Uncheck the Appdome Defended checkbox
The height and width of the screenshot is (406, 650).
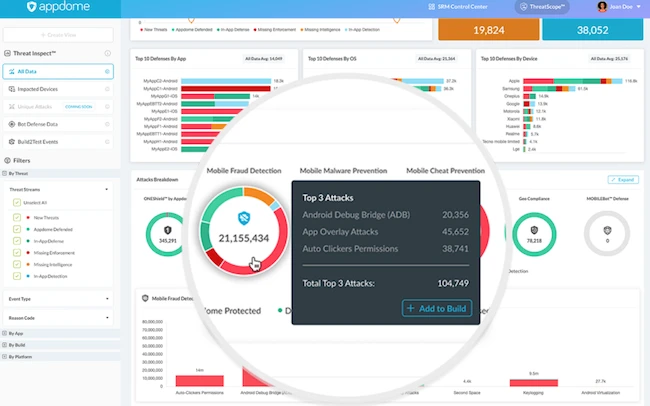tap(17, 229)
